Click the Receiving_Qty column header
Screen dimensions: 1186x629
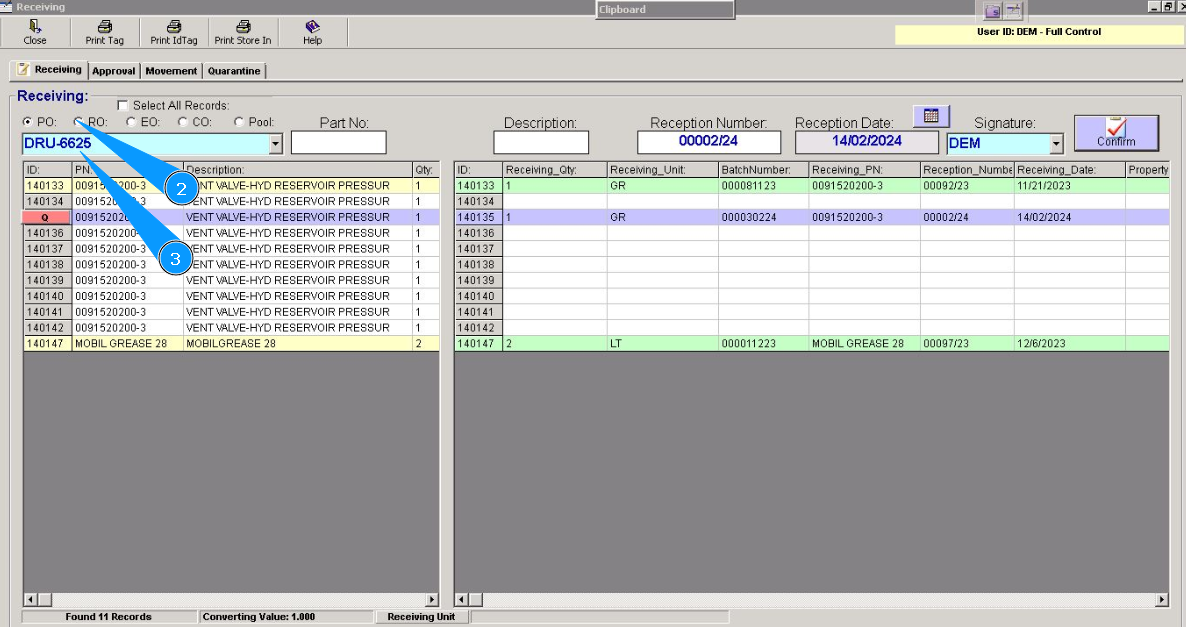(x=554, y=170)
